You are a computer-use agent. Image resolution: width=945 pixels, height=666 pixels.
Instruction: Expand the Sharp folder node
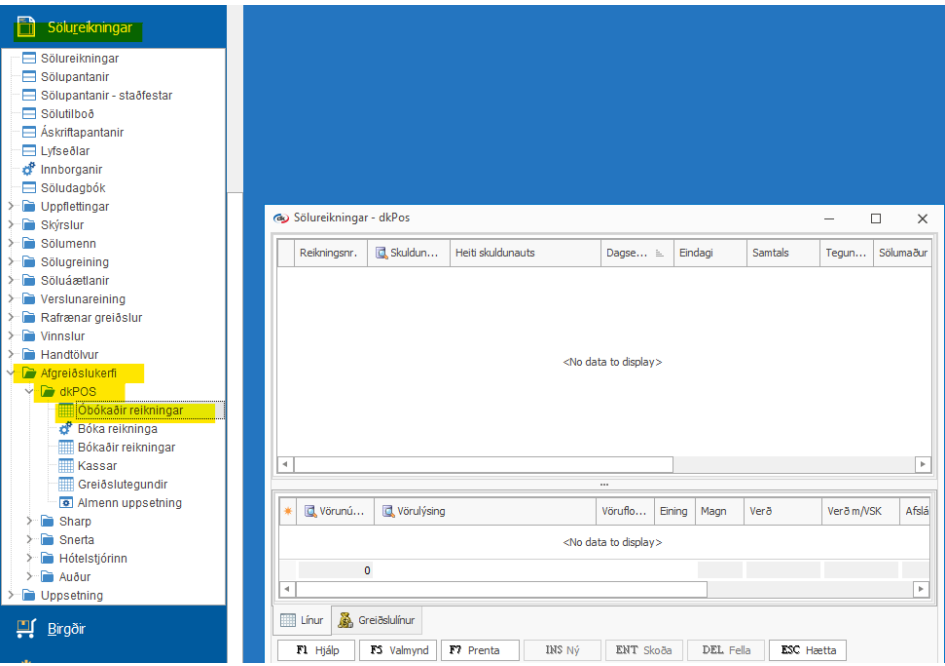point(30,521)
